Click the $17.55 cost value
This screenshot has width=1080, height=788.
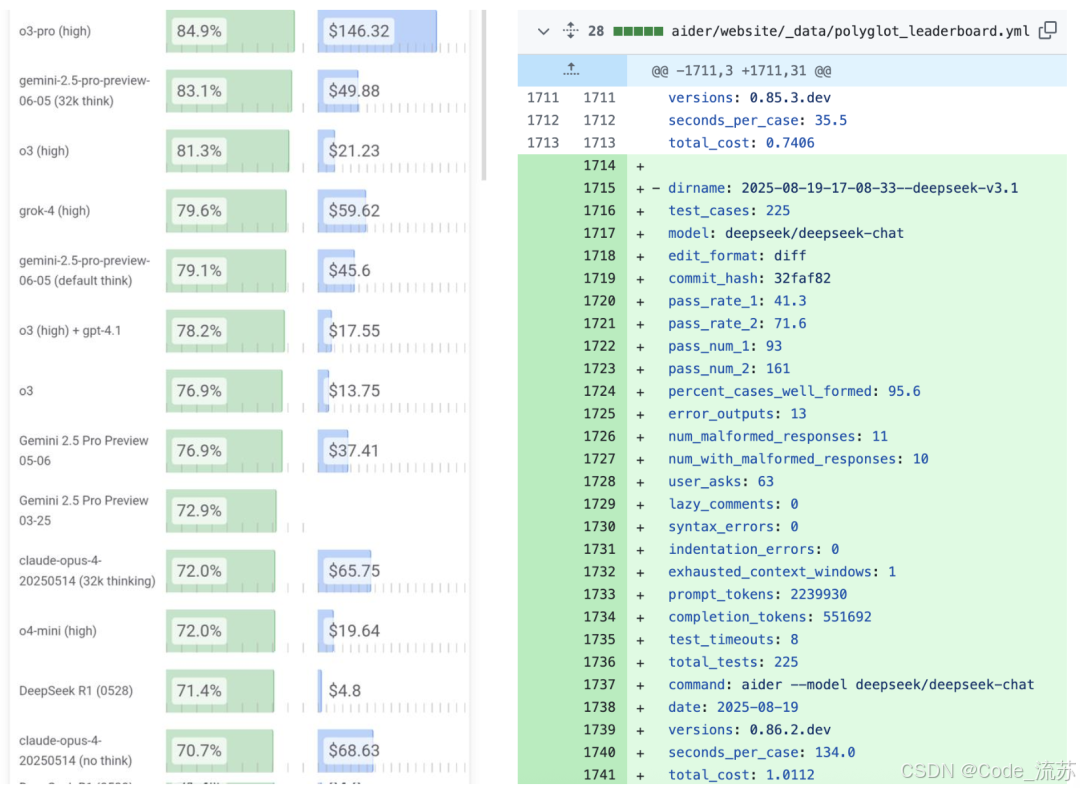click(353, 331)
